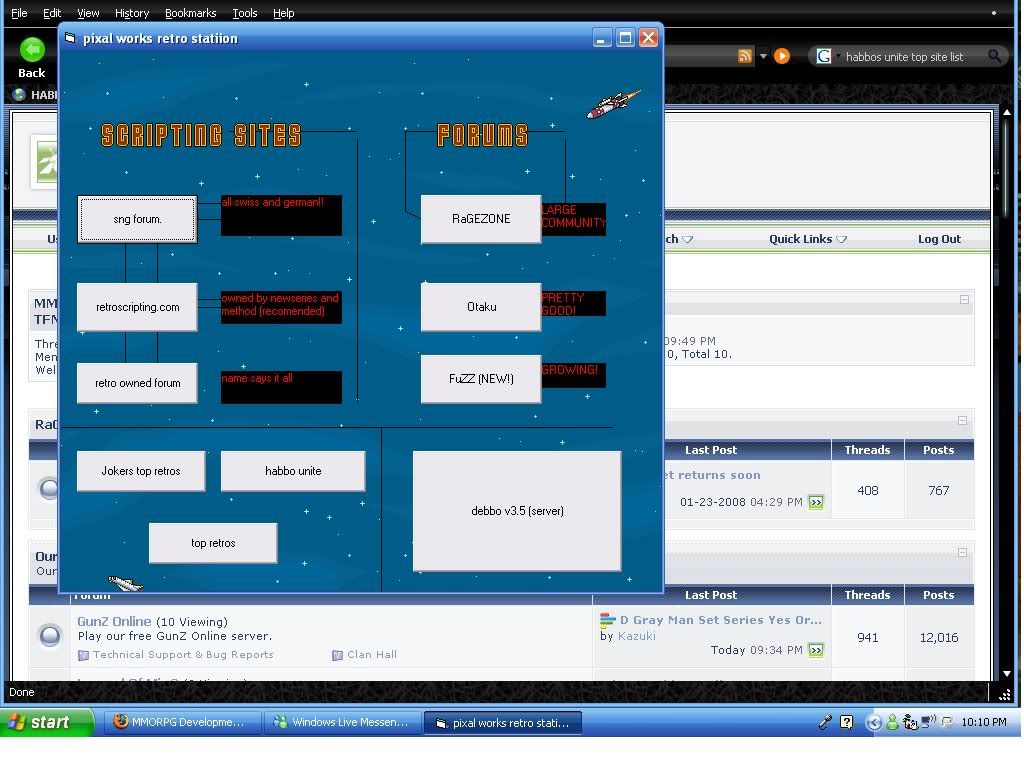Open go-to-last-post icon for GunZ Online

816,650
